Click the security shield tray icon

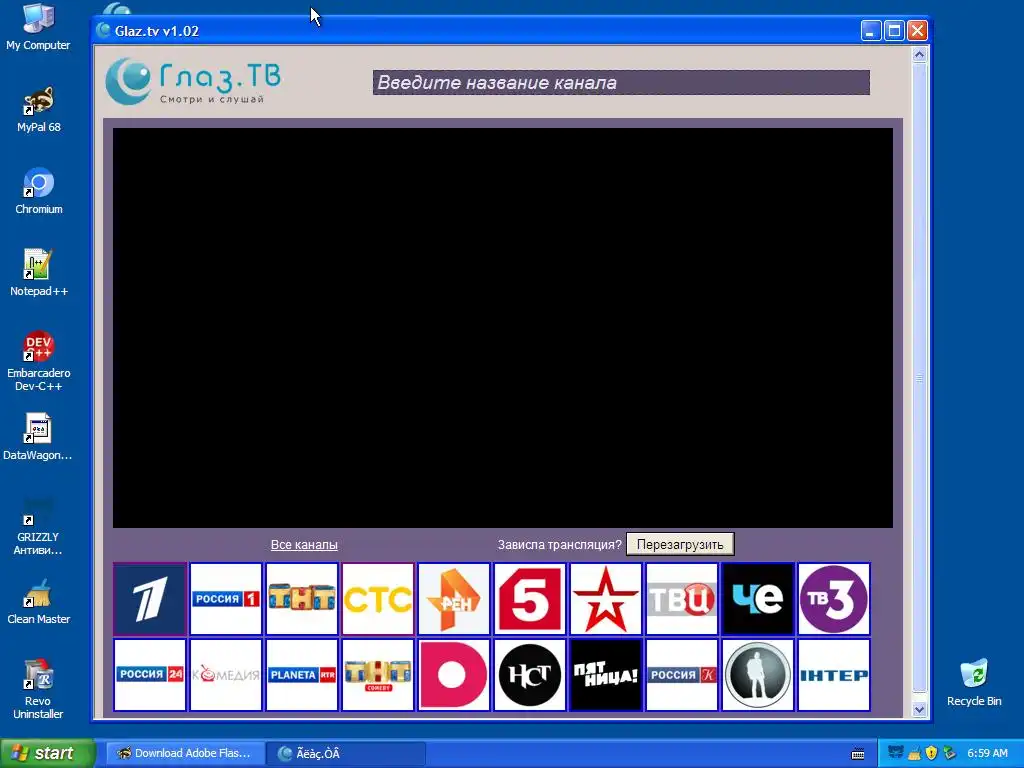(931, 753)
